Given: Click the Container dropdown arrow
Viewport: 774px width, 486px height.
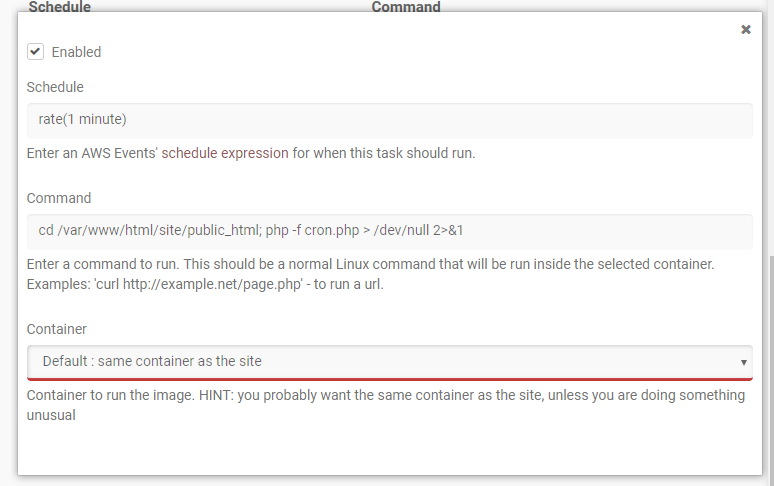Looking at the screenshot, I should [x=743, y=362].
